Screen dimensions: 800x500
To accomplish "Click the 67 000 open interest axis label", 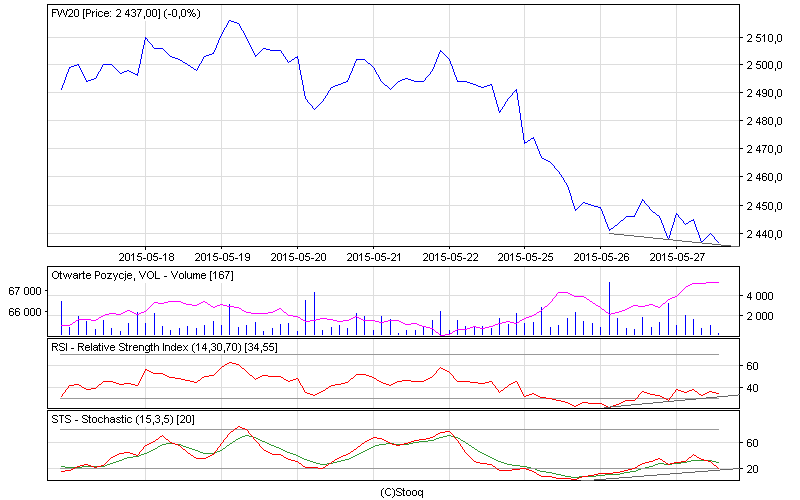I will click(x=24, y=291).
